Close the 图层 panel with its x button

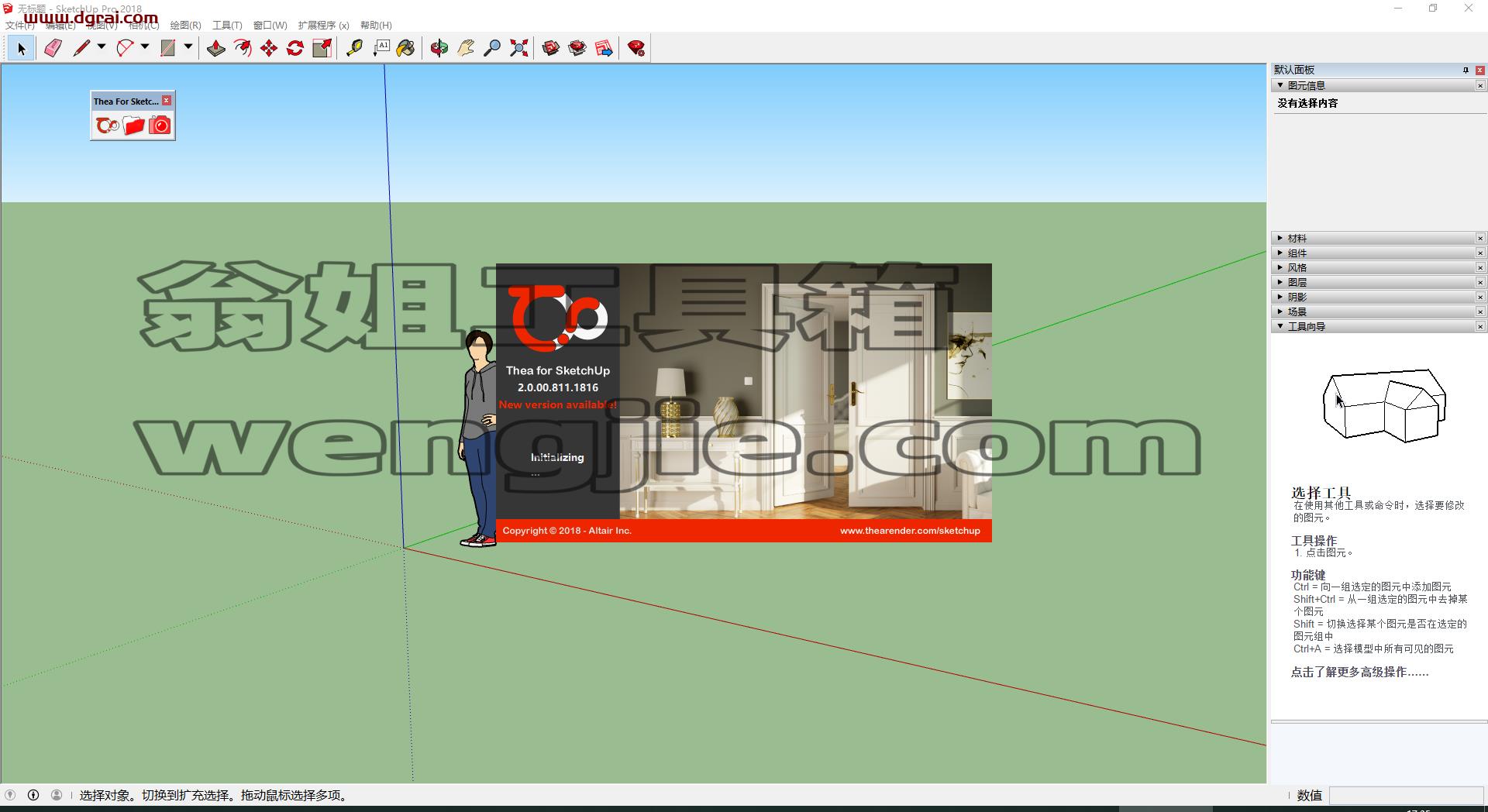(1480, 282)
